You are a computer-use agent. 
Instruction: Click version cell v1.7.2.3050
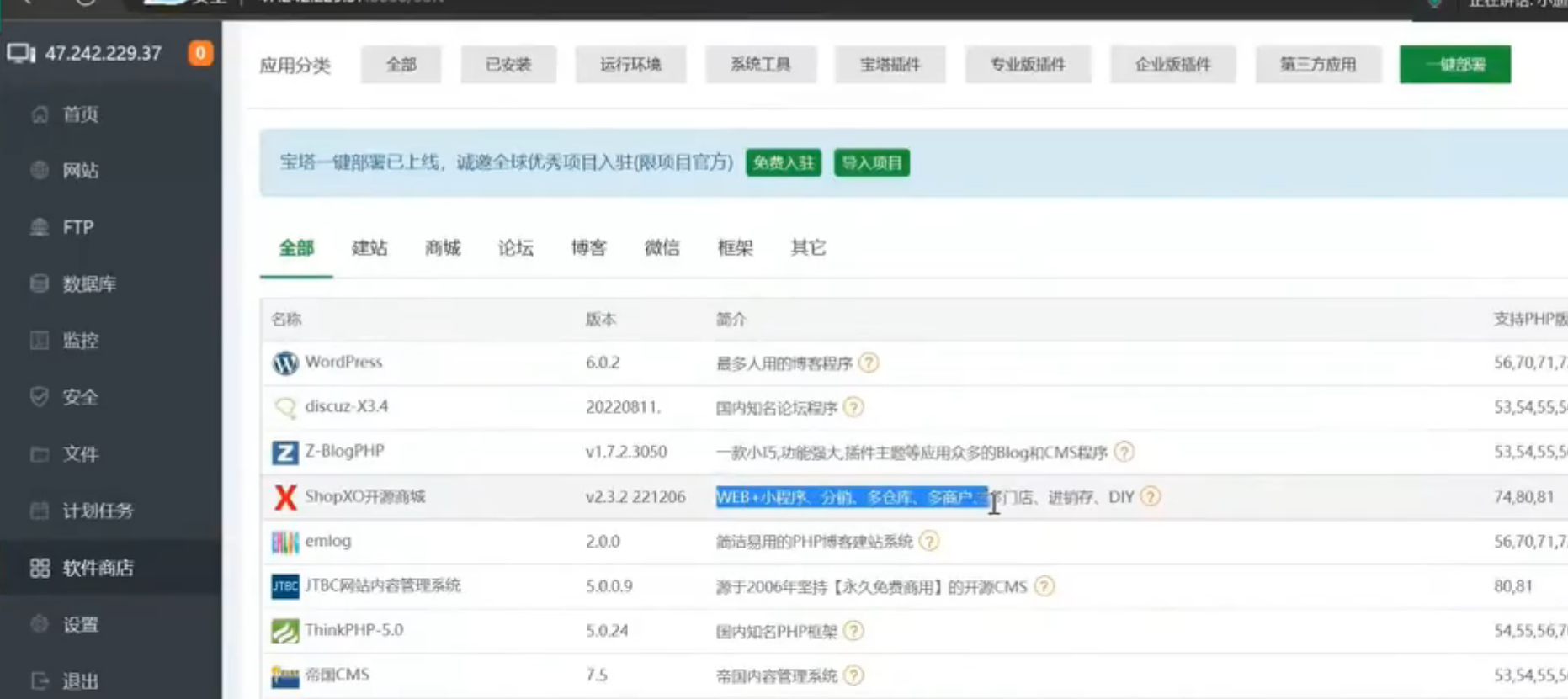pos(626,452)
